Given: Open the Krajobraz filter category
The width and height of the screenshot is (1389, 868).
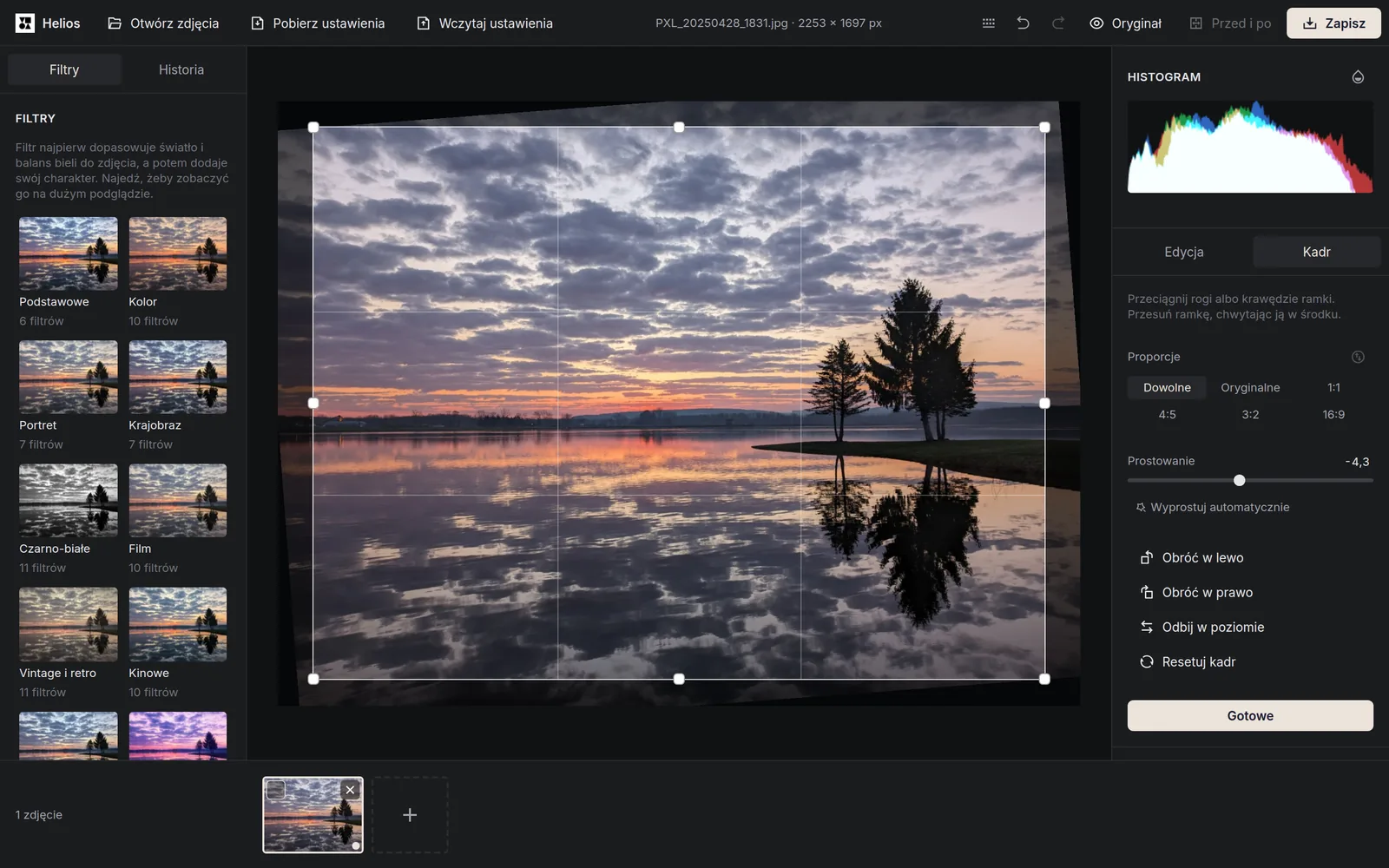Looking at the screenshot, I should tap(178, 396).
